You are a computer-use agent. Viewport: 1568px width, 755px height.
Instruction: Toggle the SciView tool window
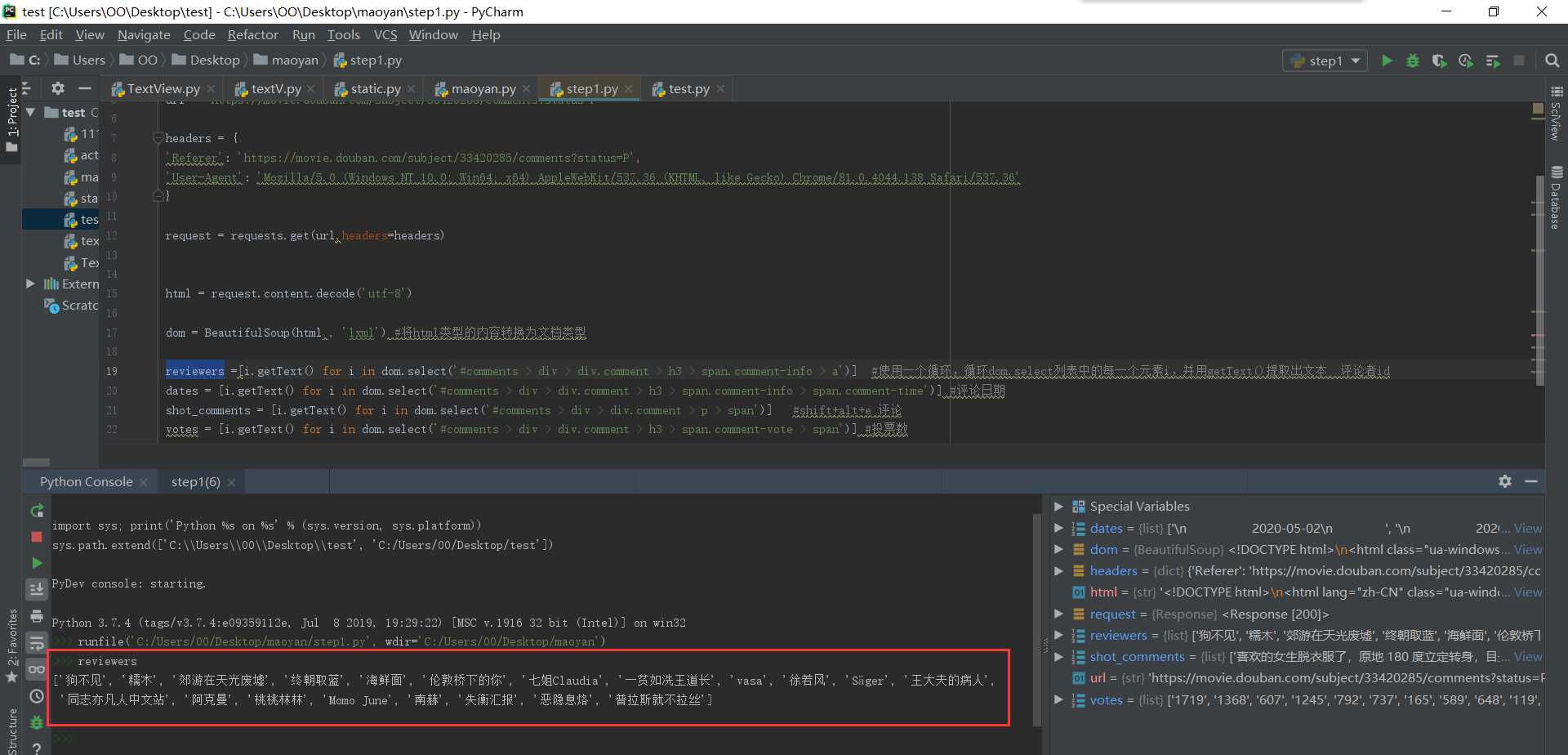tap(1557, 114)
